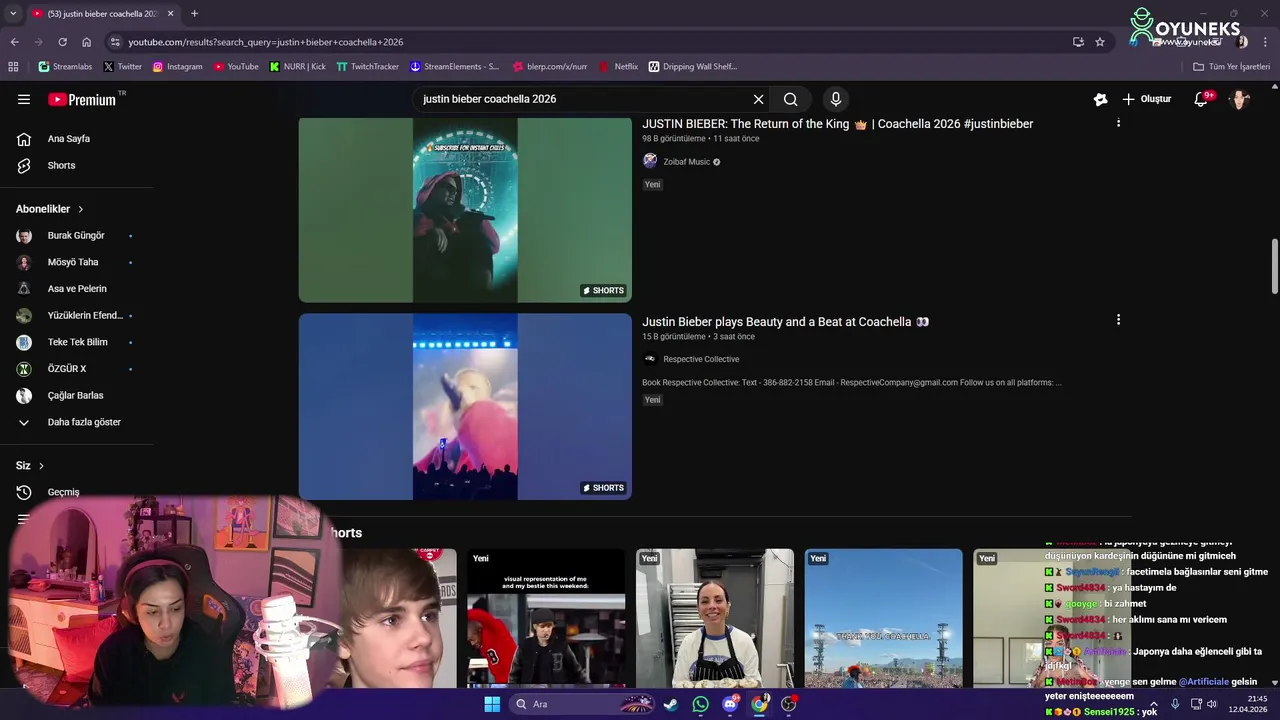
Task: Open the sparkle icon next to Oluştur
Action: (1100, 99)
